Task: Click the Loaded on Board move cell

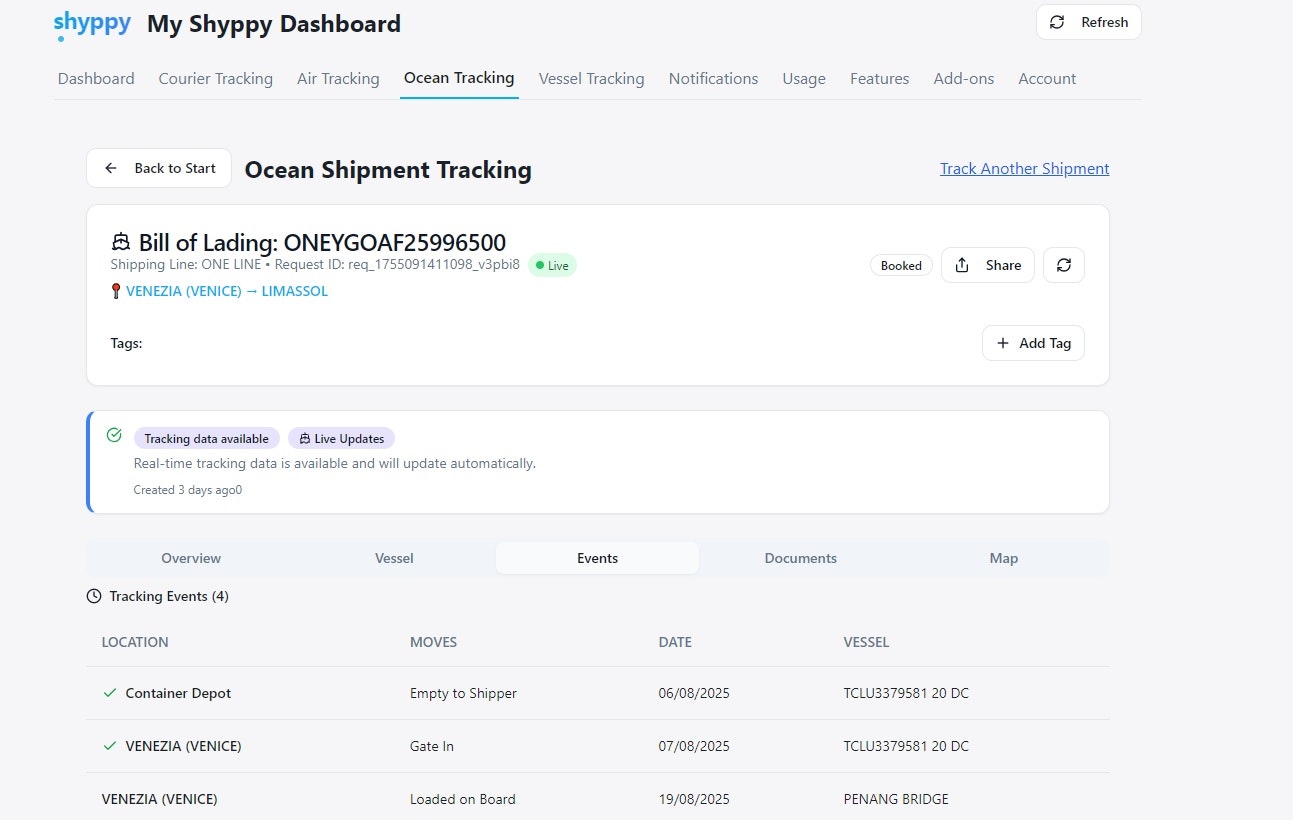Action: (463, 799)
